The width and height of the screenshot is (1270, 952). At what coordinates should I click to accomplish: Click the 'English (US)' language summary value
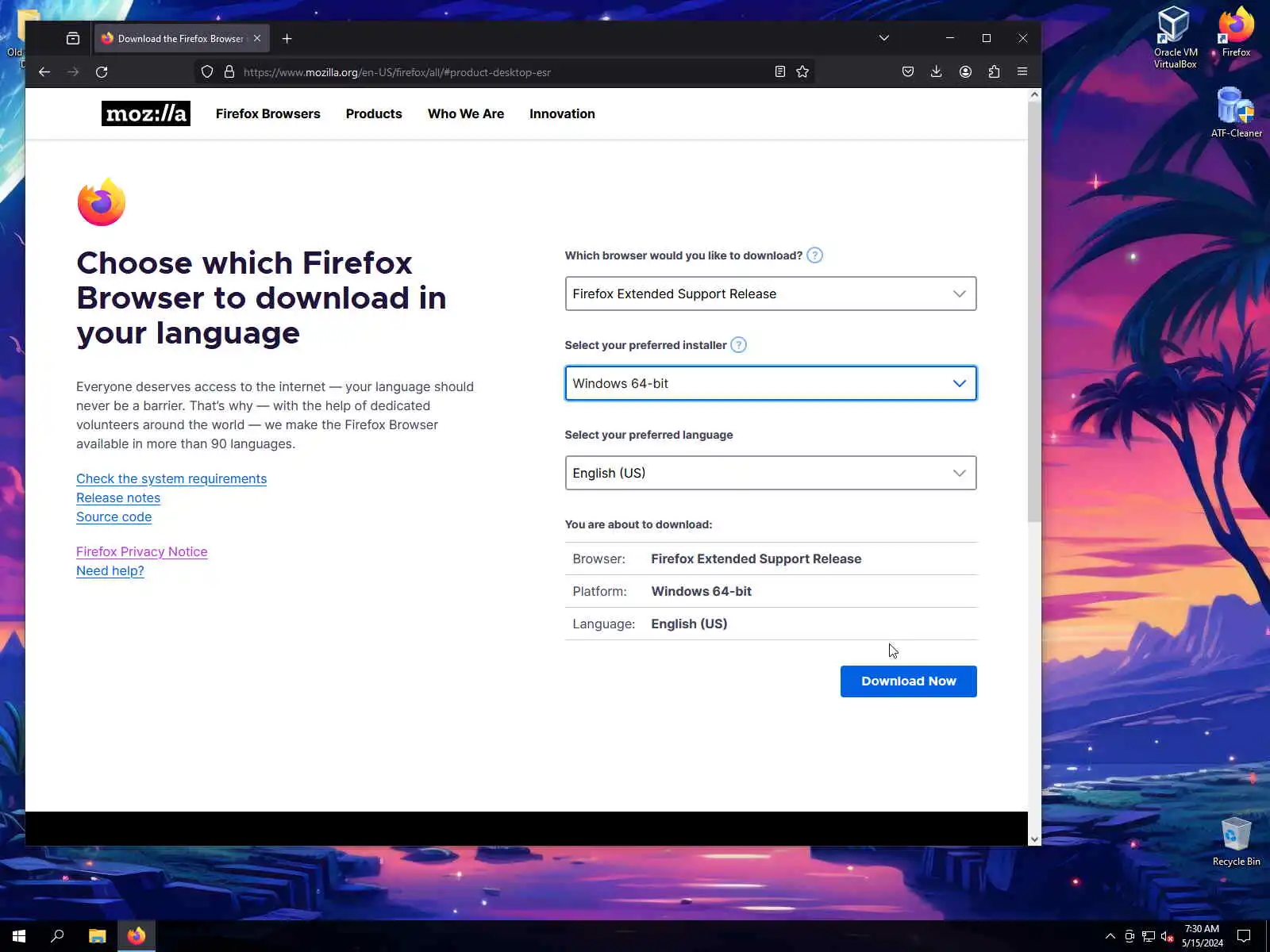click(689, 624)
